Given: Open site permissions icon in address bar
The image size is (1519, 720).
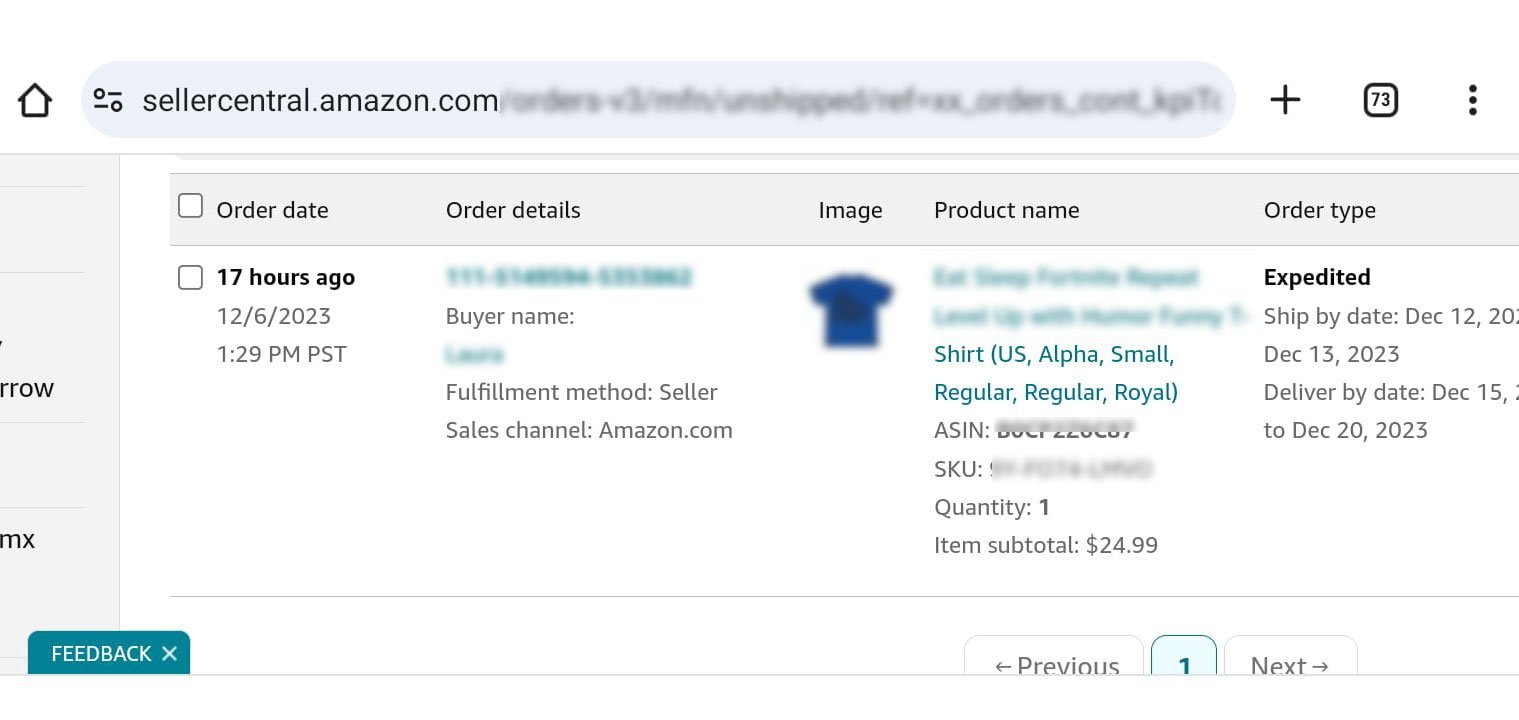Looking at the screenshot, I should click(109, 99).
